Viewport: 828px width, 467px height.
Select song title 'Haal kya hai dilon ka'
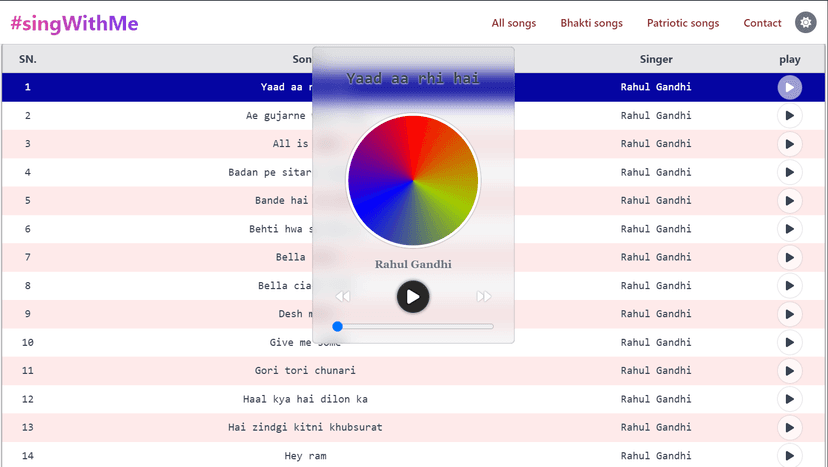[x=305, y=399]
